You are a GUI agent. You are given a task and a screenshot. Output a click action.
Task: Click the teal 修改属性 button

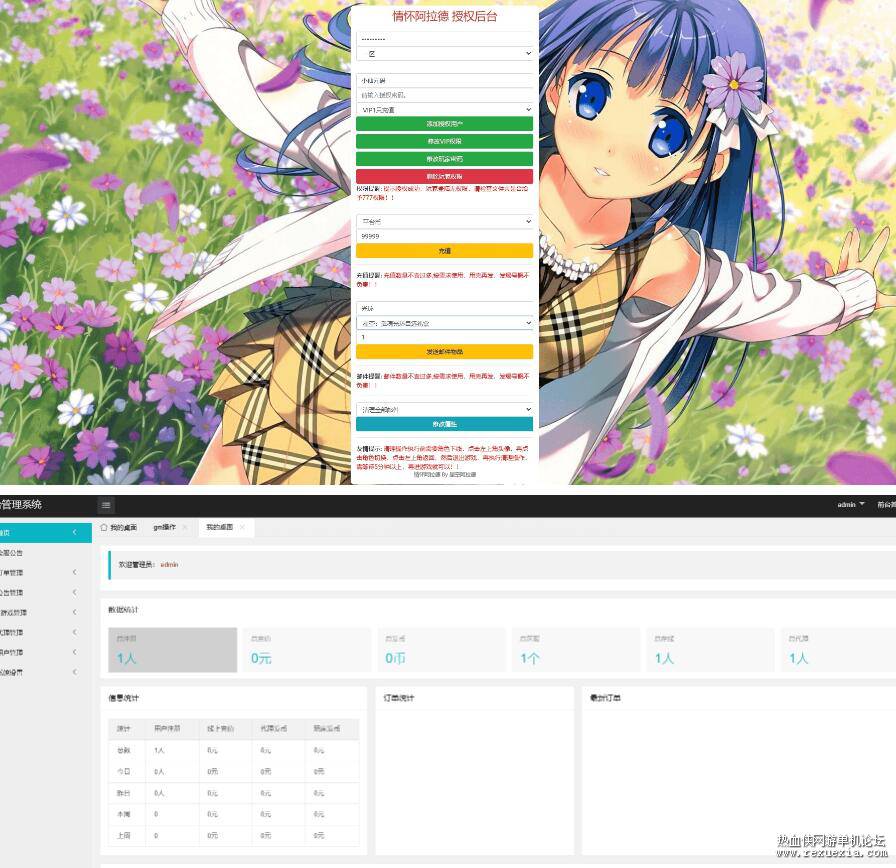coord(445,425)
